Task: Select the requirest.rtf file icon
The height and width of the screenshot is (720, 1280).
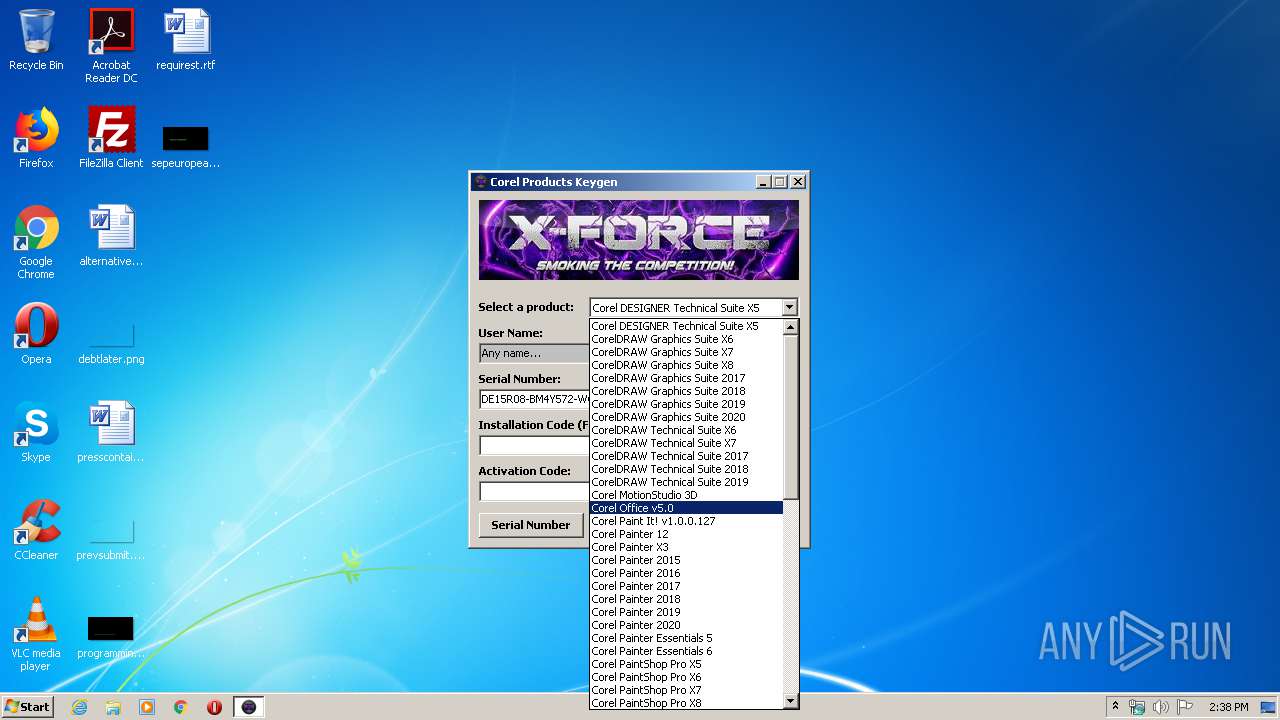Action: pos(186,40)
